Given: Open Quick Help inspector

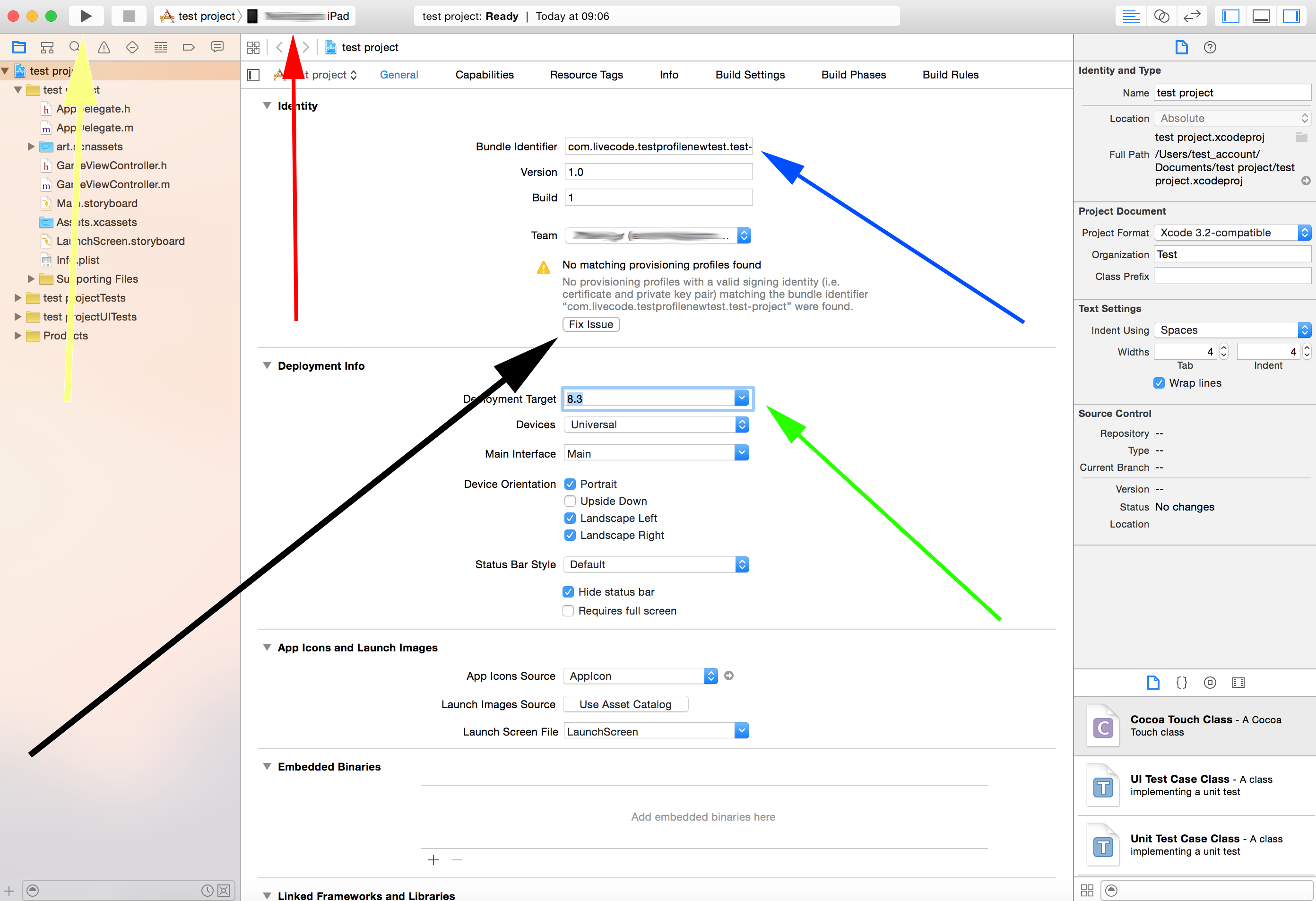Looking at the screenshot, I should [x=1210, y=48].
